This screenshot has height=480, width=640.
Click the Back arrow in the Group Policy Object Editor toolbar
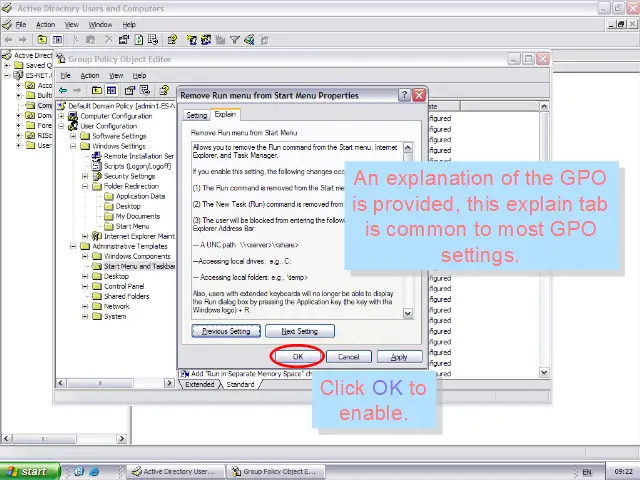tap(63, 90)
